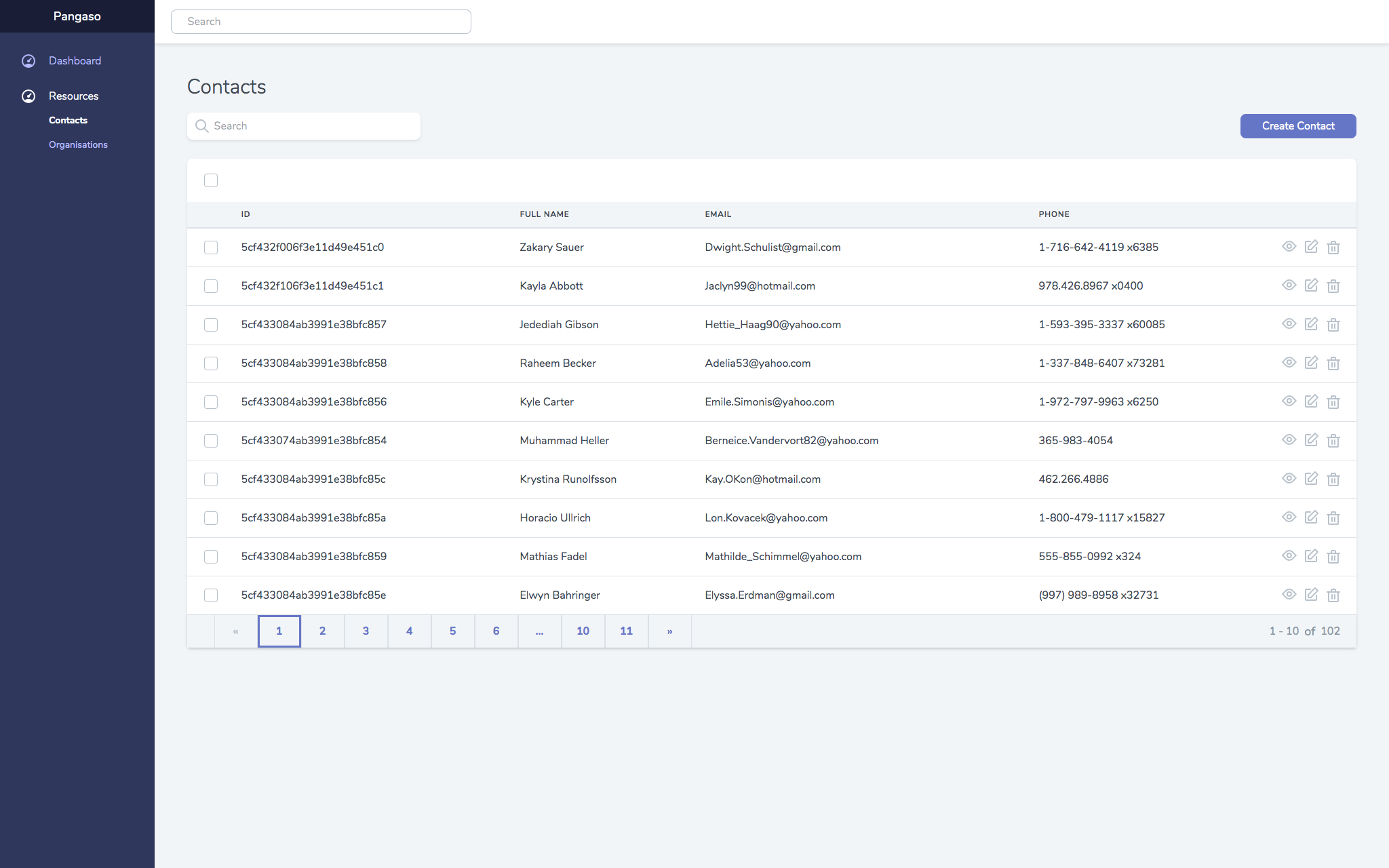Image resolution: width=1389 pixels, height=868 pixels.
Task: Toggle the checkbox for Raheem Becker
Action: click(x=211, y=363)
